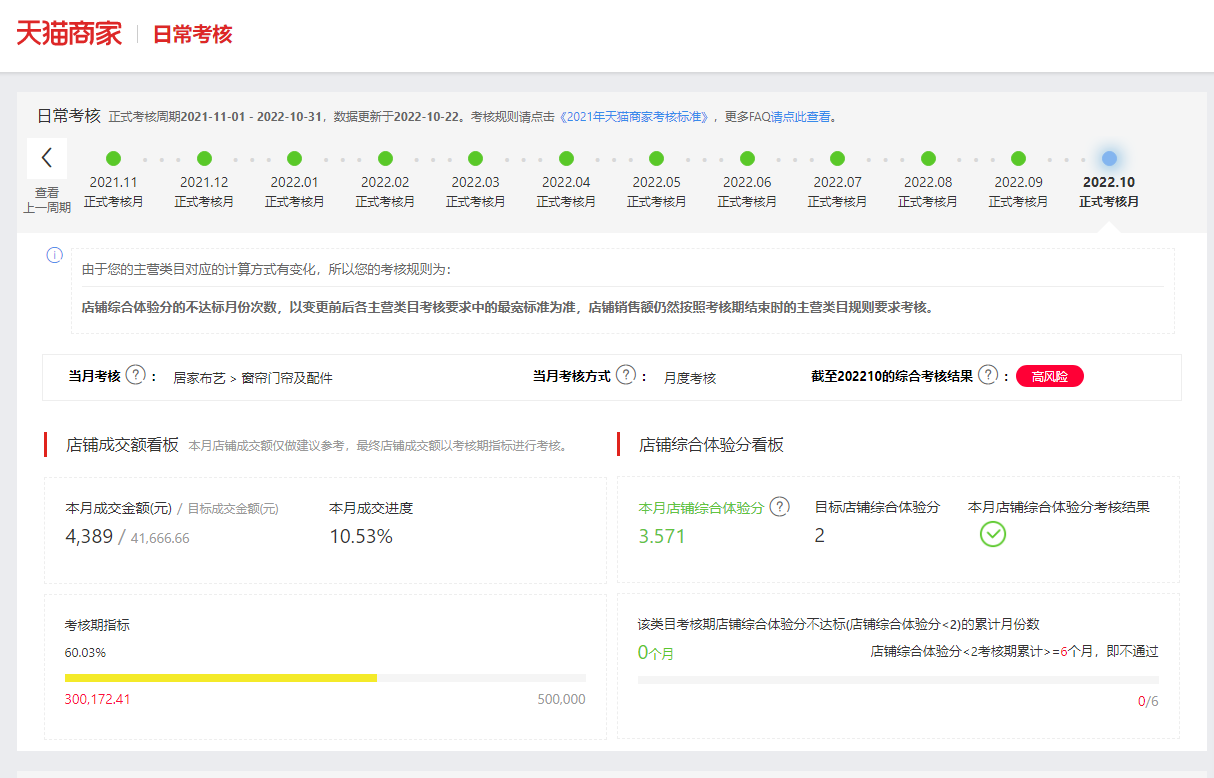1214x778 pixels.
Task: Click the 60.03% indicator percentage
Action: (85, 653)
